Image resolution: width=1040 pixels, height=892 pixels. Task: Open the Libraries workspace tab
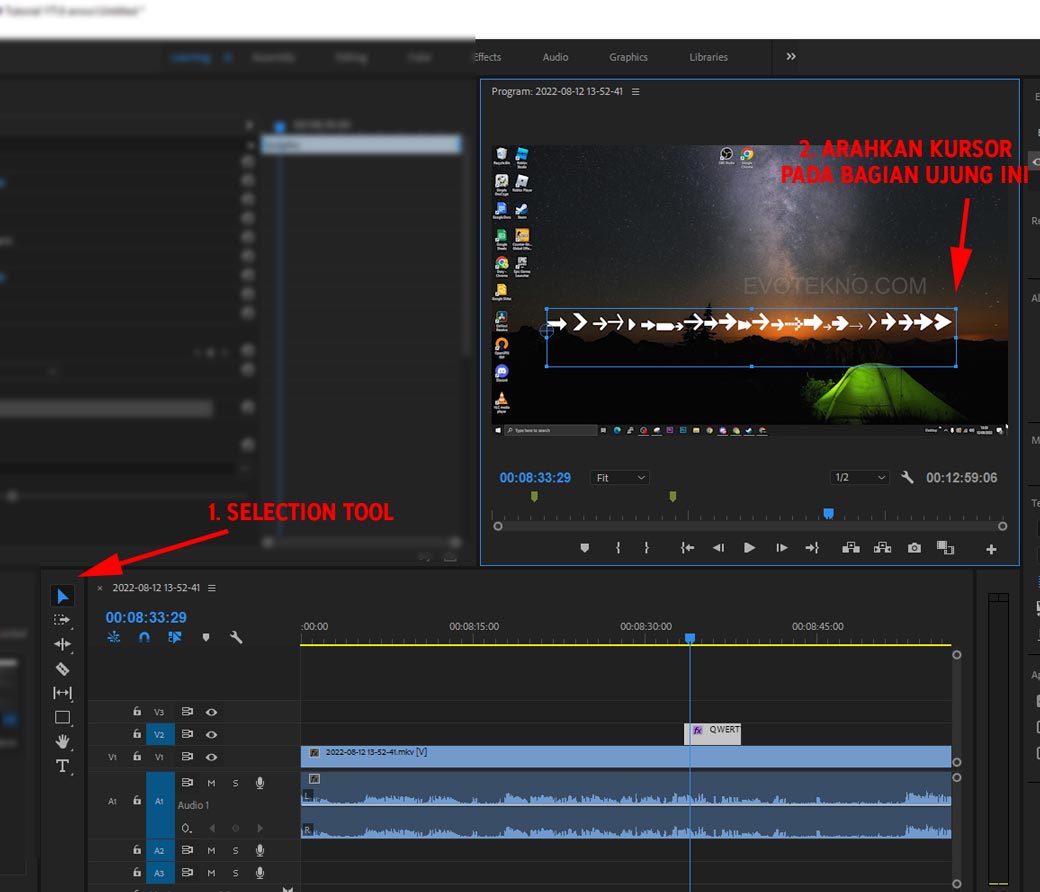pos(708,57)
